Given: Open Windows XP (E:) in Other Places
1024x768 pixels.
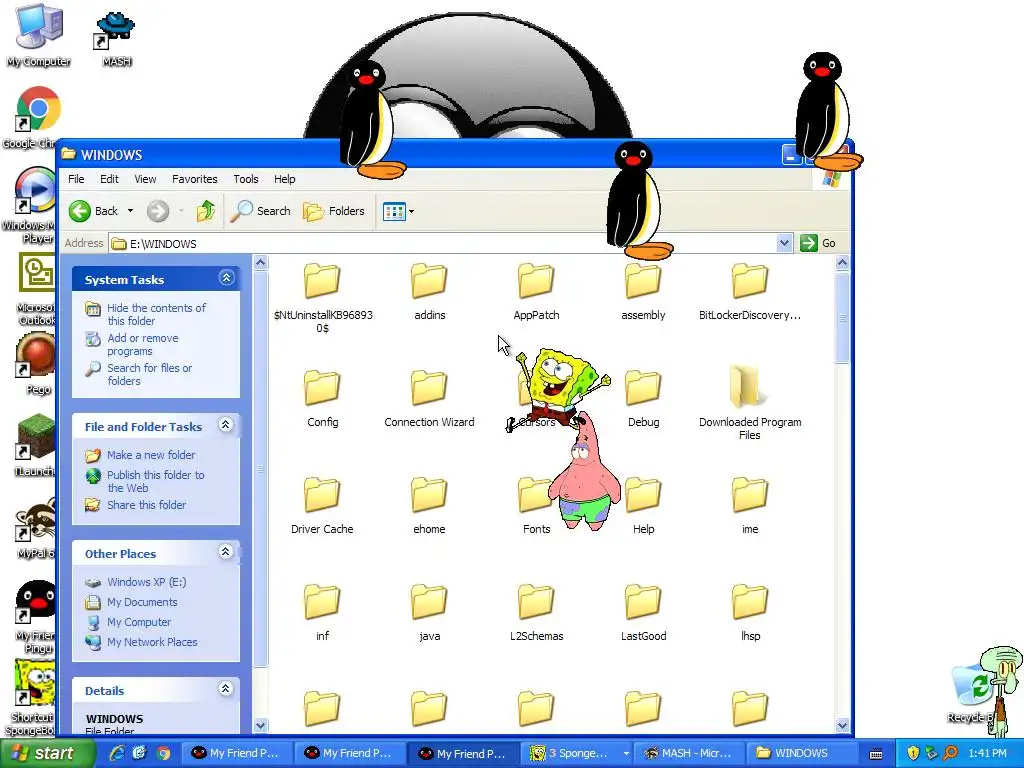Looking at the screenshot, I should pyautogui.click(x=146, y=582).
